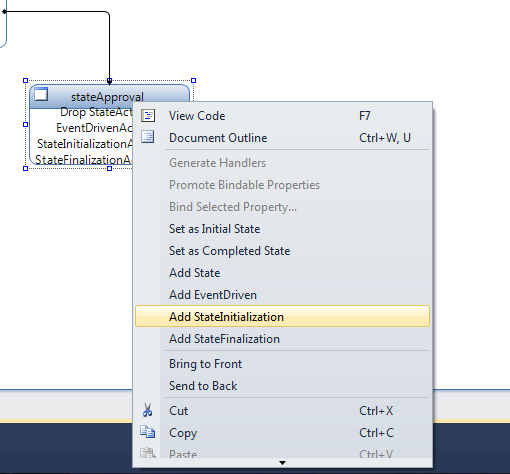This screenshot has height=474, width=510.
Task: Select Set as Initial State
Action: (282, 229)
